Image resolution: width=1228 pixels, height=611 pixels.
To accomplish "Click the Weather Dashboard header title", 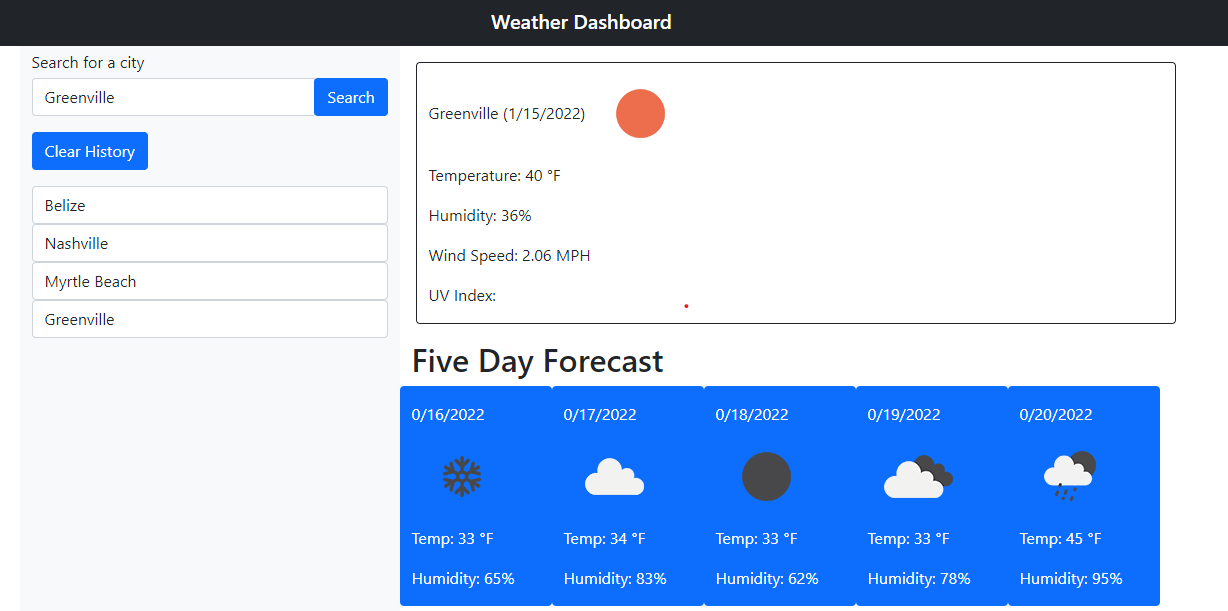I will [x=581, y=22].
